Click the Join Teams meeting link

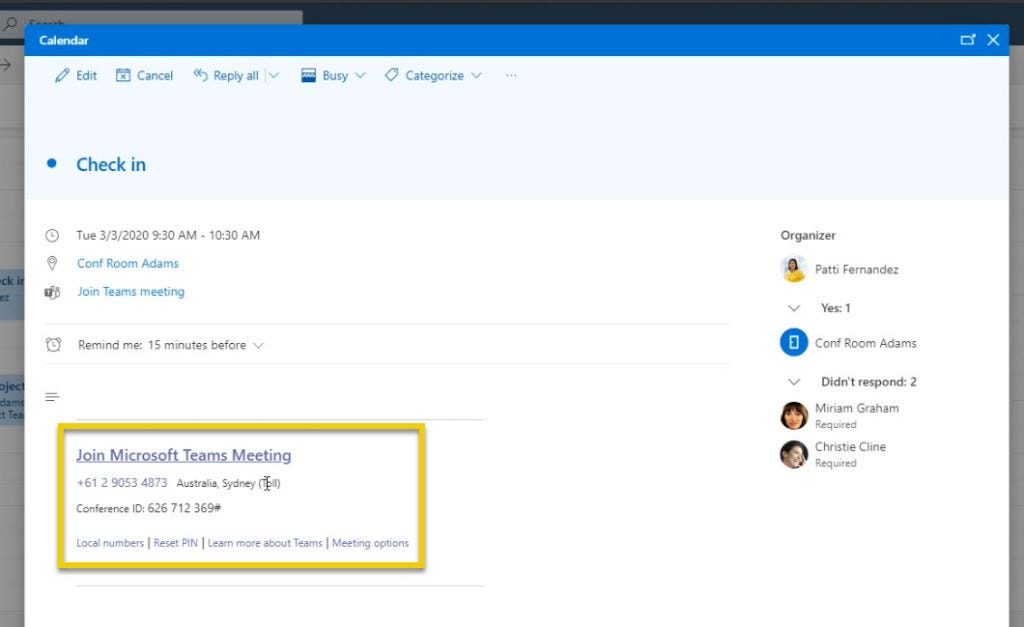[131, 292]
